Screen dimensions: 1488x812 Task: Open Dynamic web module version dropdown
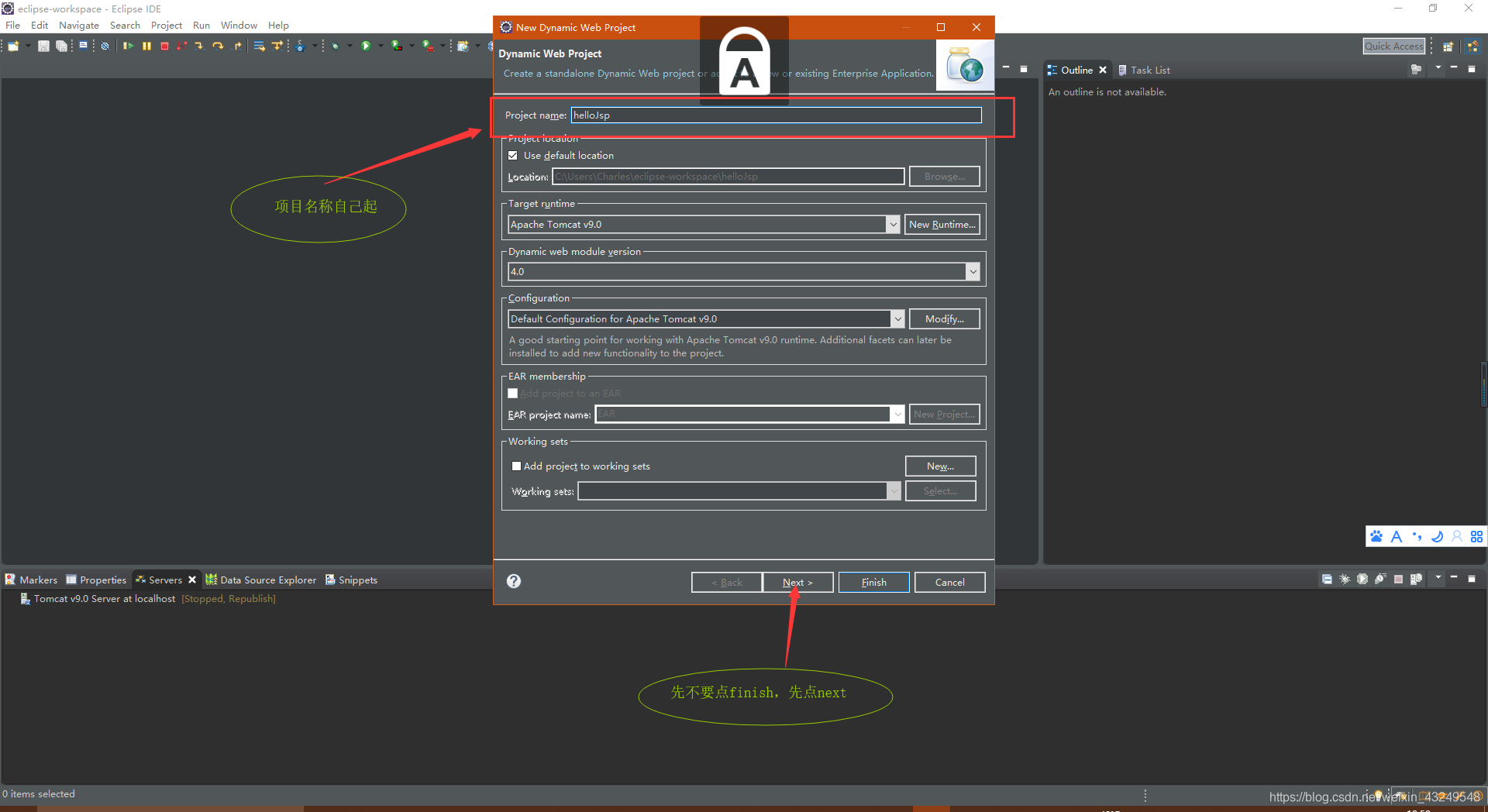(973, 272)
